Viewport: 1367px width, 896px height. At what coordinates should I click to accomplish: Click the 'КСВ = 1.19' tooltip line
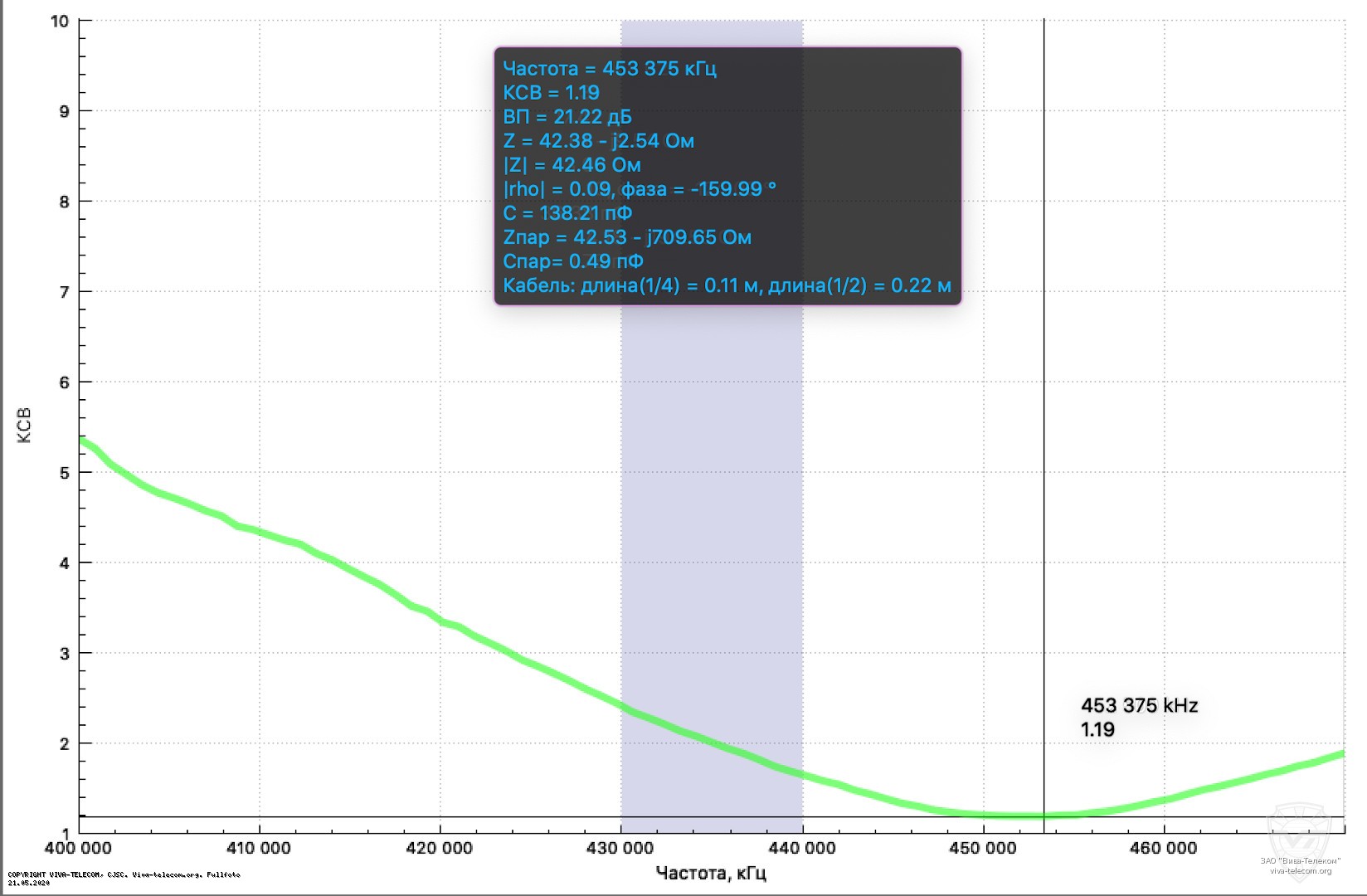pos(551,92)
